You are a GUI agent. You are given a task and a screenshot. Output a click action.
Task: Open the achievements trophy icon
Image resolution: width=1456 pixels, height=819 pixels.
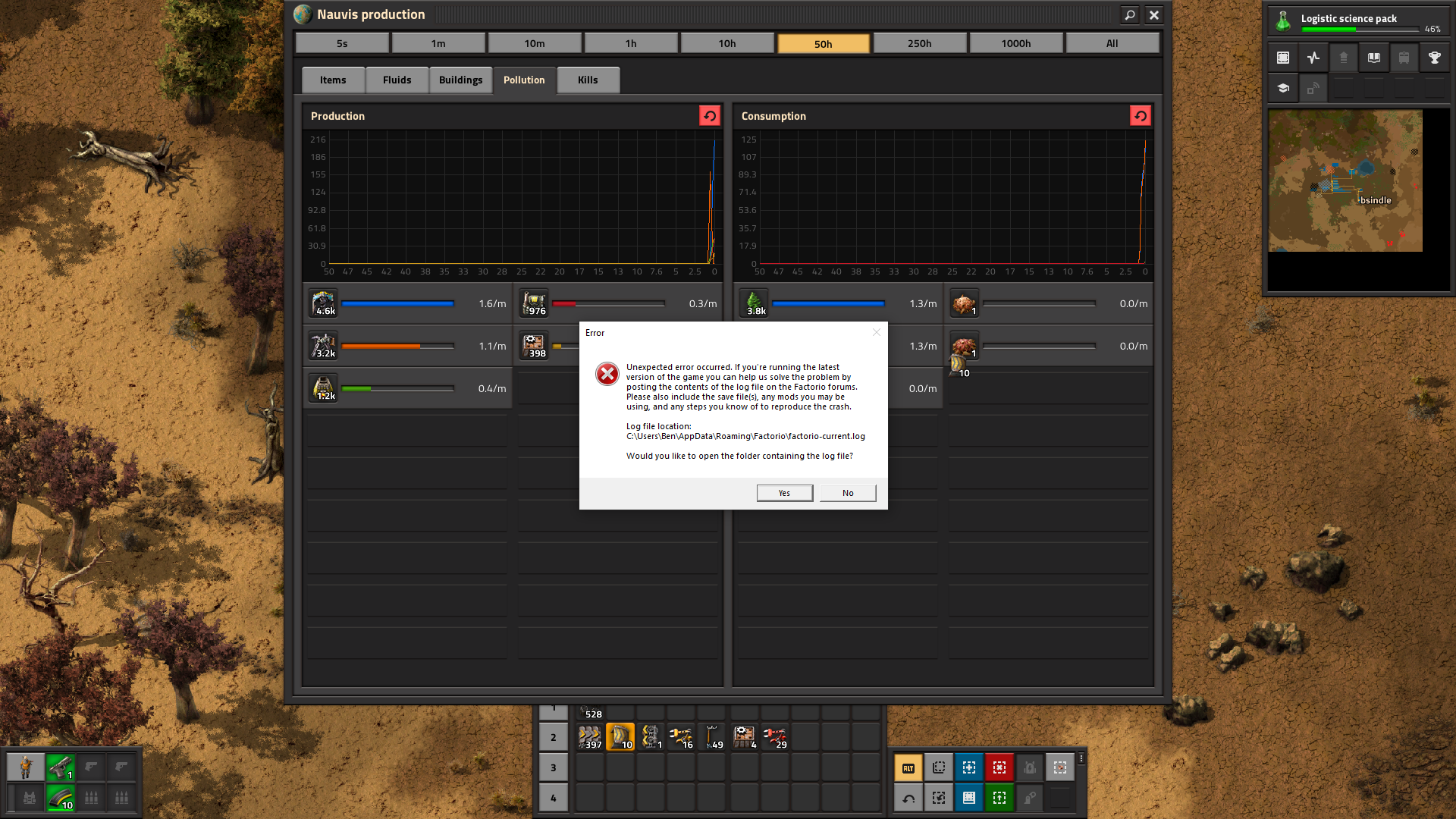pos(1435,58)
